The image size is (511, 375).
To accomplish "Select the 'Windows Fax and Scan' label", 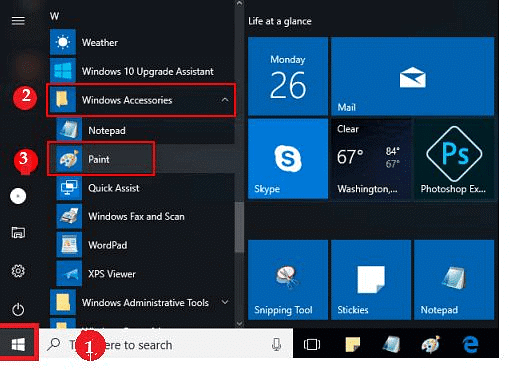I will point(136,217).
